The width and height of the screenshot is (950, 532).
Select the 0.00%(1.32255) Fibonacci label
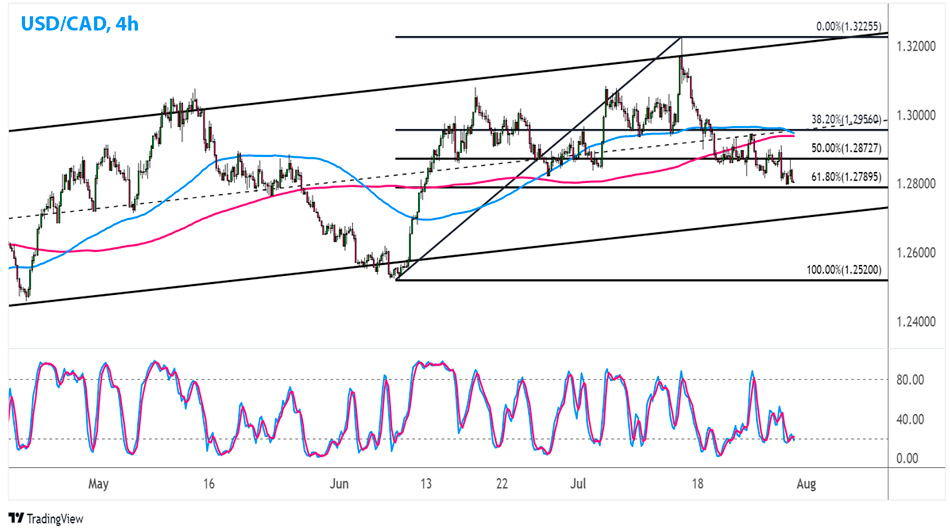click(848, 27)
